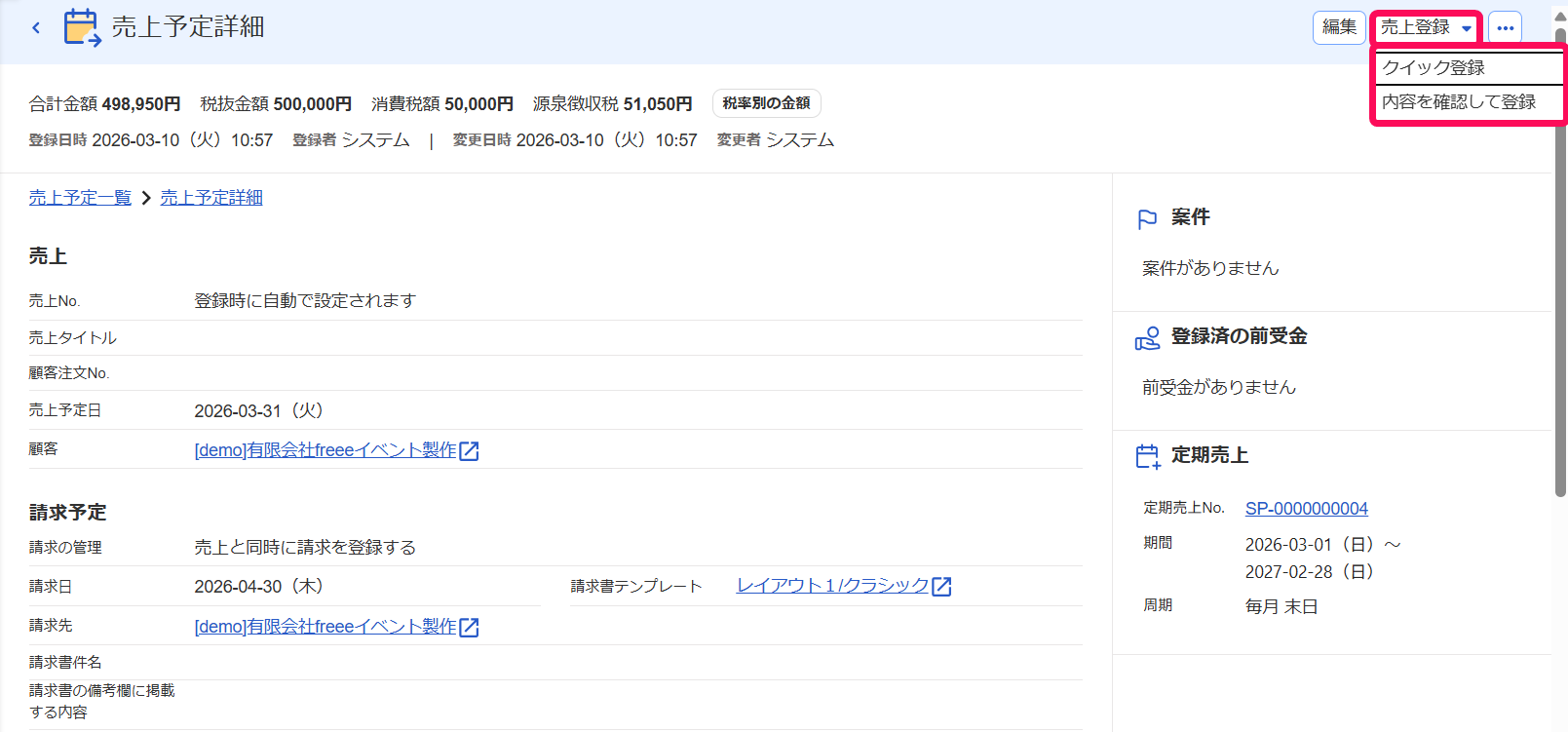Click the billing date 2026-04-30（木）

[x=259, y=586]
